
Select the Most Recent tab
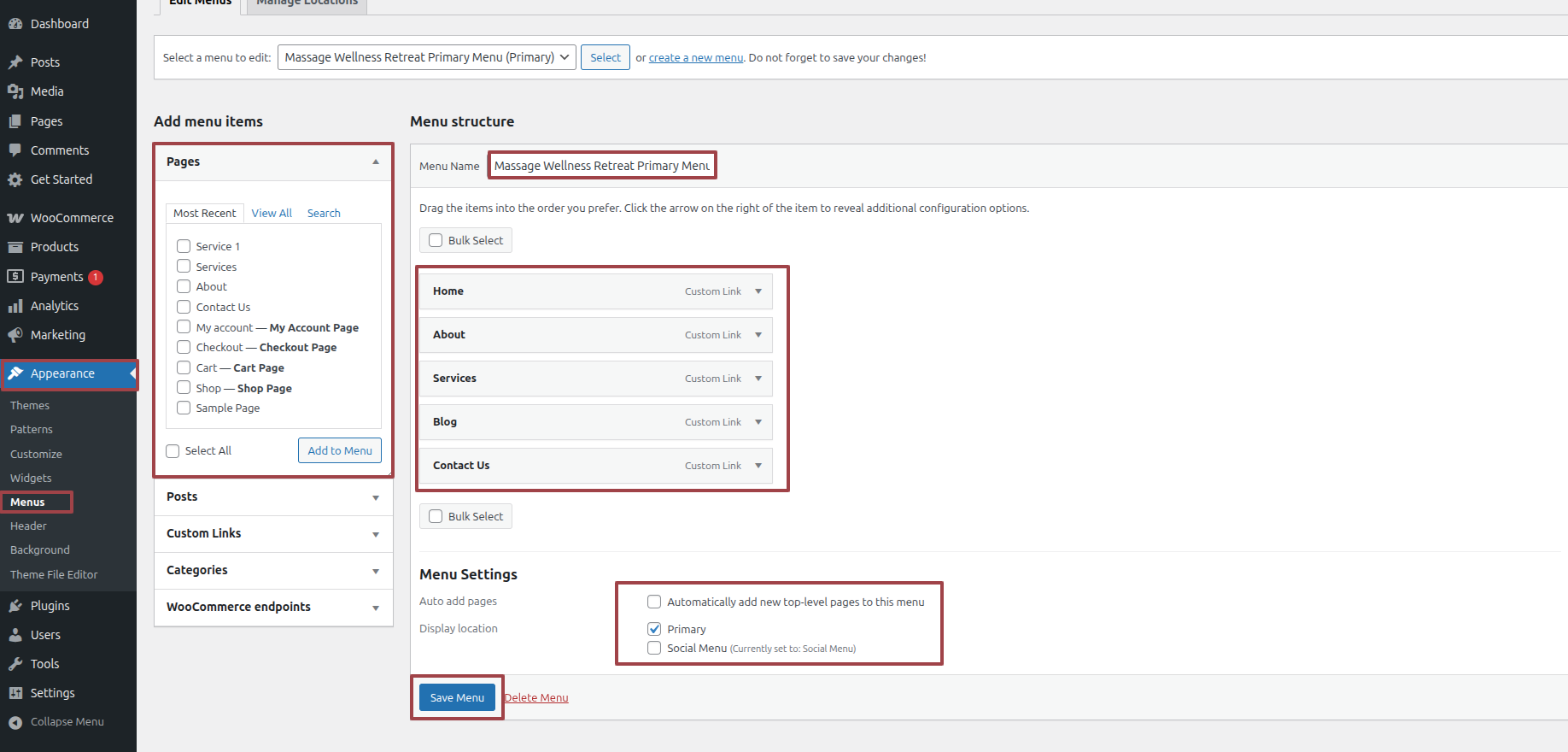tap(205, 214)
